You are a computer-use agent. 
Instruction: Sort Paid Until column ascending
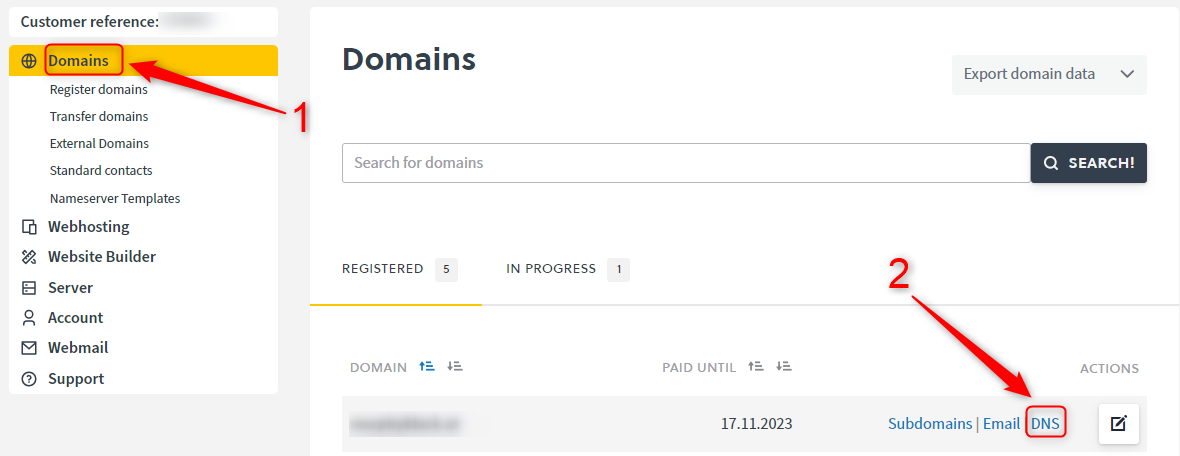[756, 366]
